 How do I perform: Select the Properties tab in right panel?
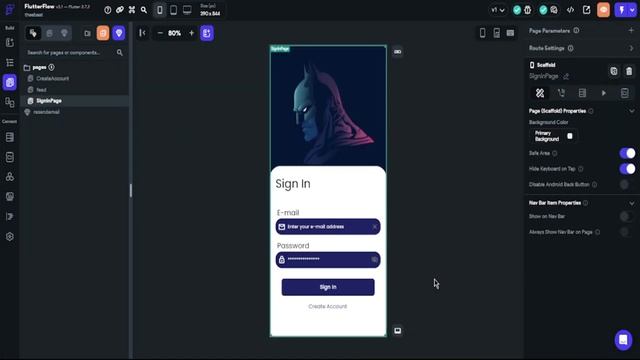tap(540, 93)
